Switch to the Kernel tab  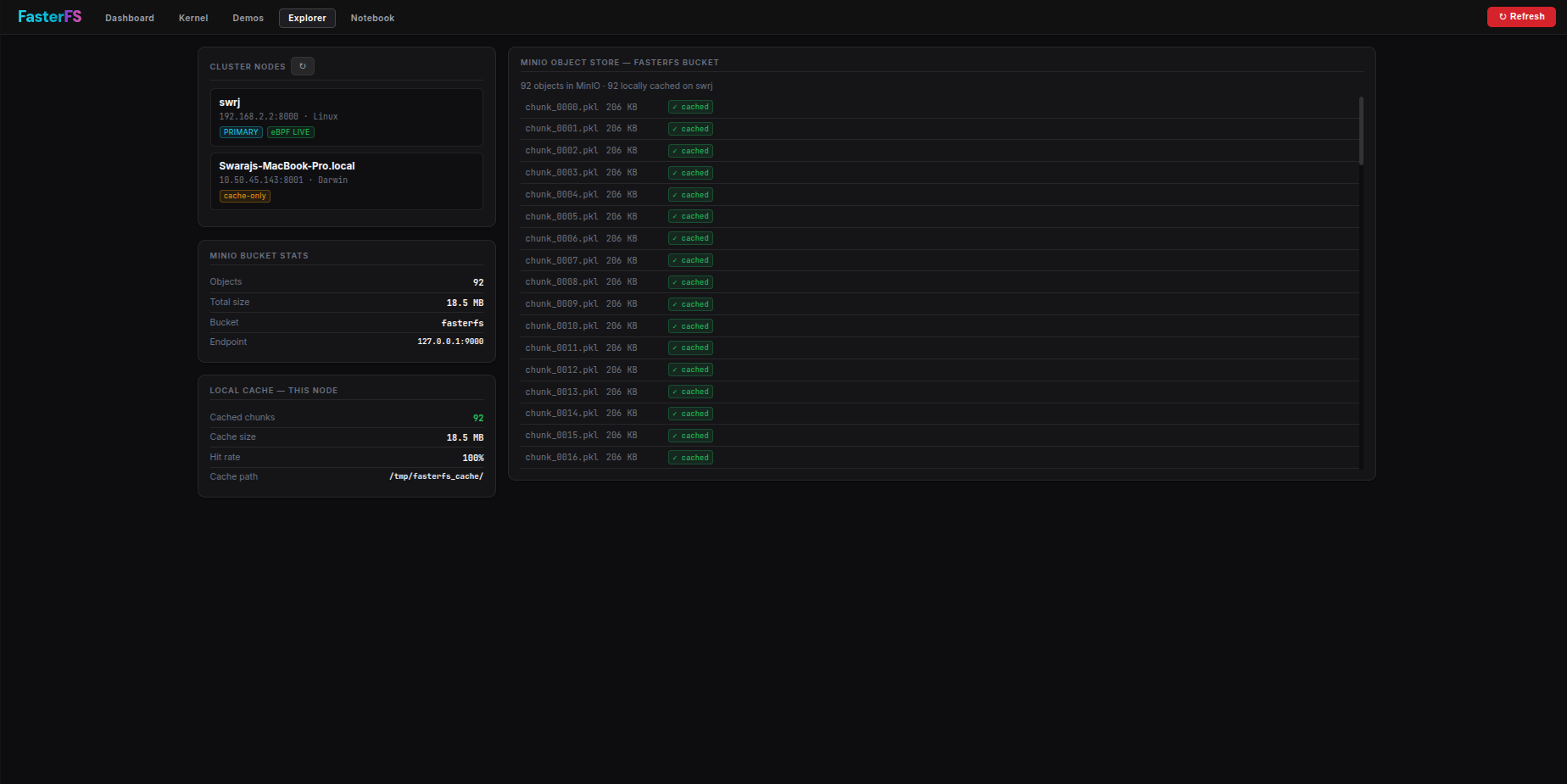pyautogui.click(x=193, y=18)
